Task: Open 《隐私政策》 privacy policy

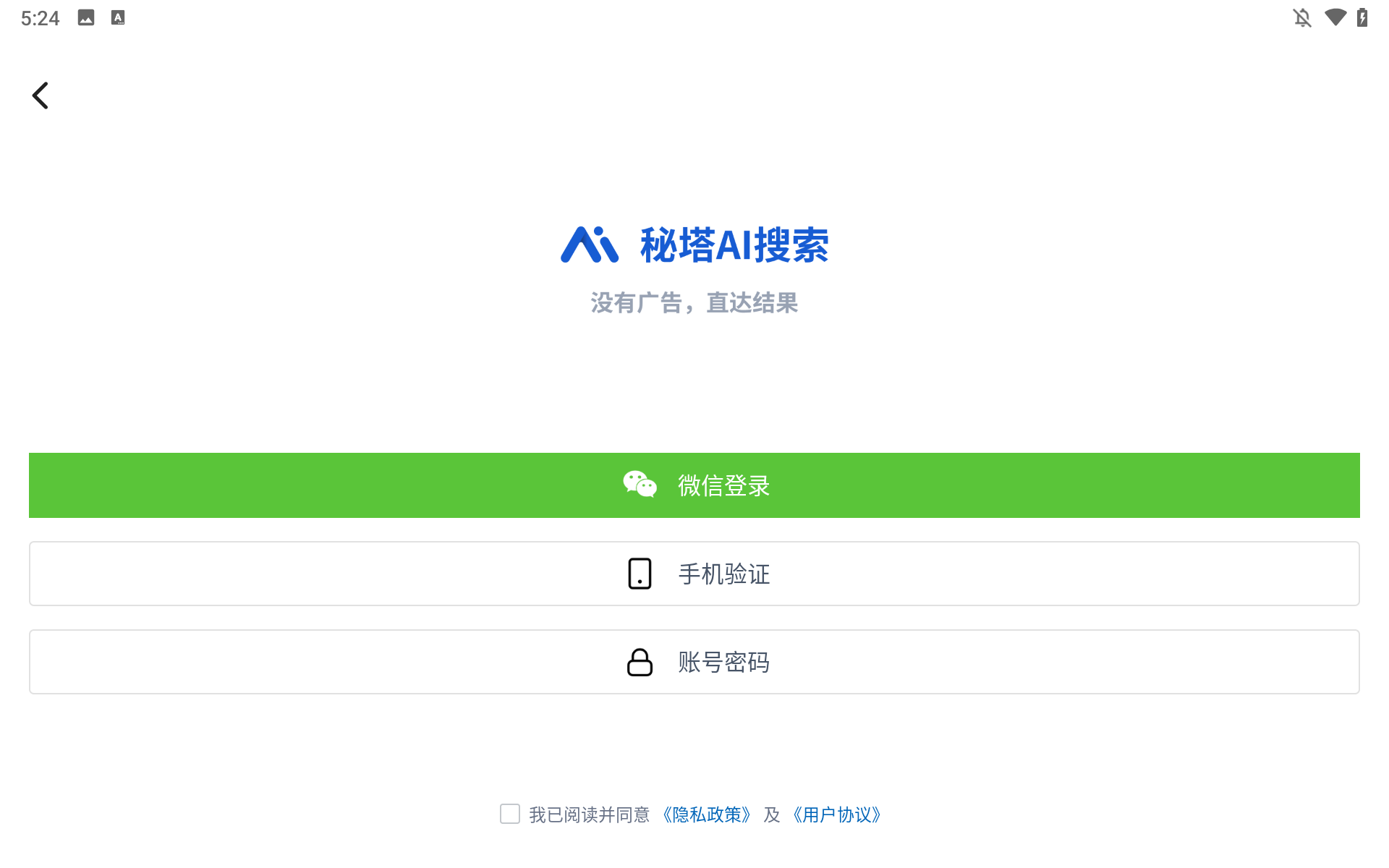Action: tap(707, 814)
